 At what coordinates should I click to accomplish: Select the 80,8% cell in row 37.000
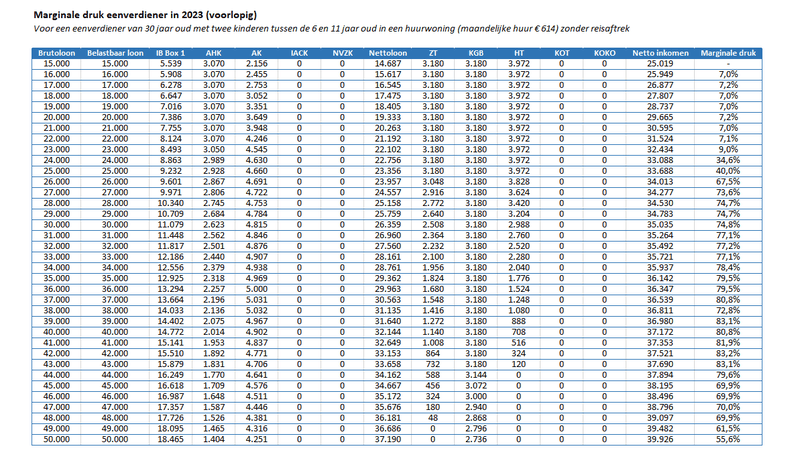pyautogui.click(x=728, y=300)
